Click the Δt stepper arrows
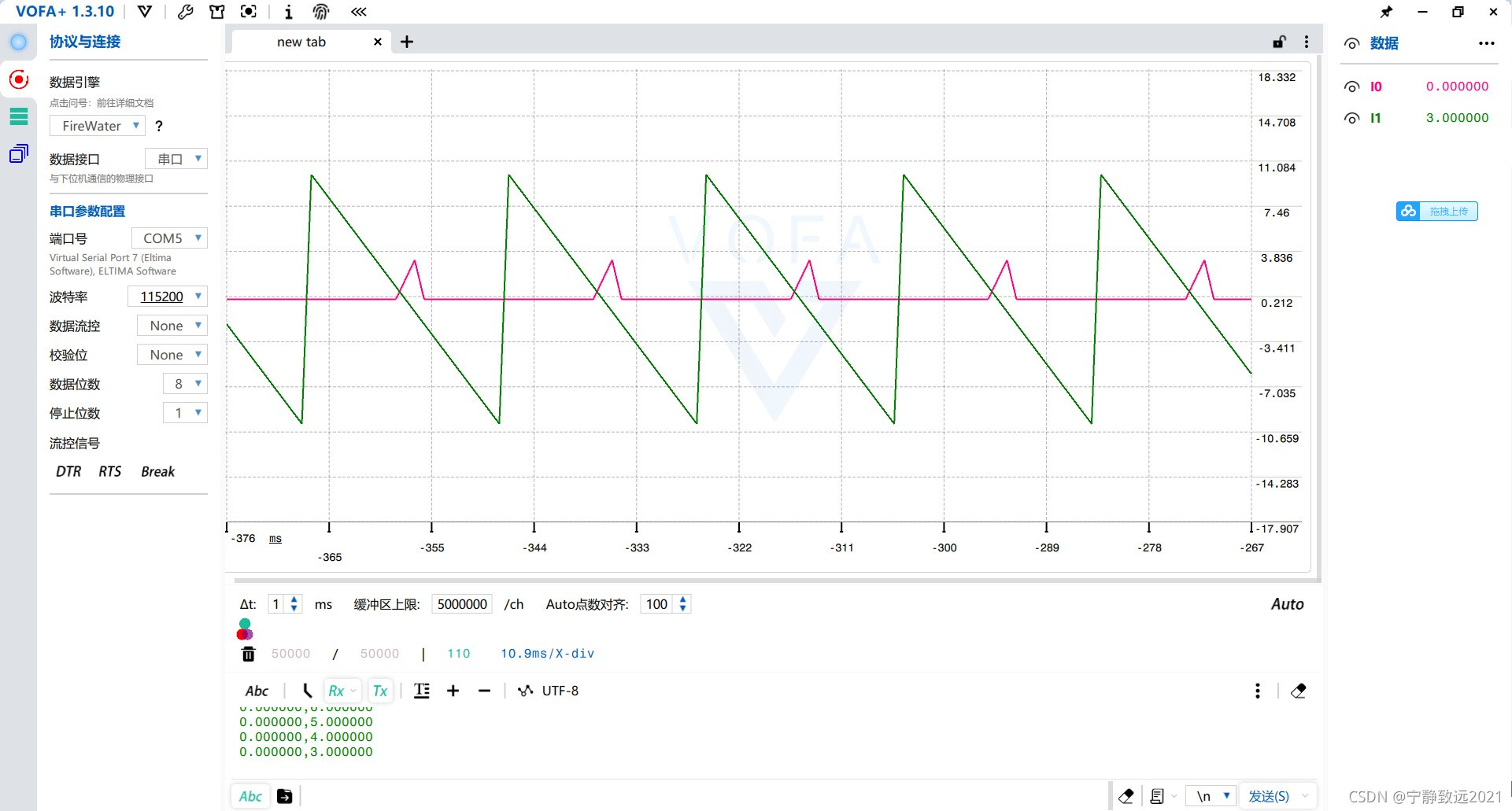Viewport: 1512px width, 811px height. coord(294,604)
